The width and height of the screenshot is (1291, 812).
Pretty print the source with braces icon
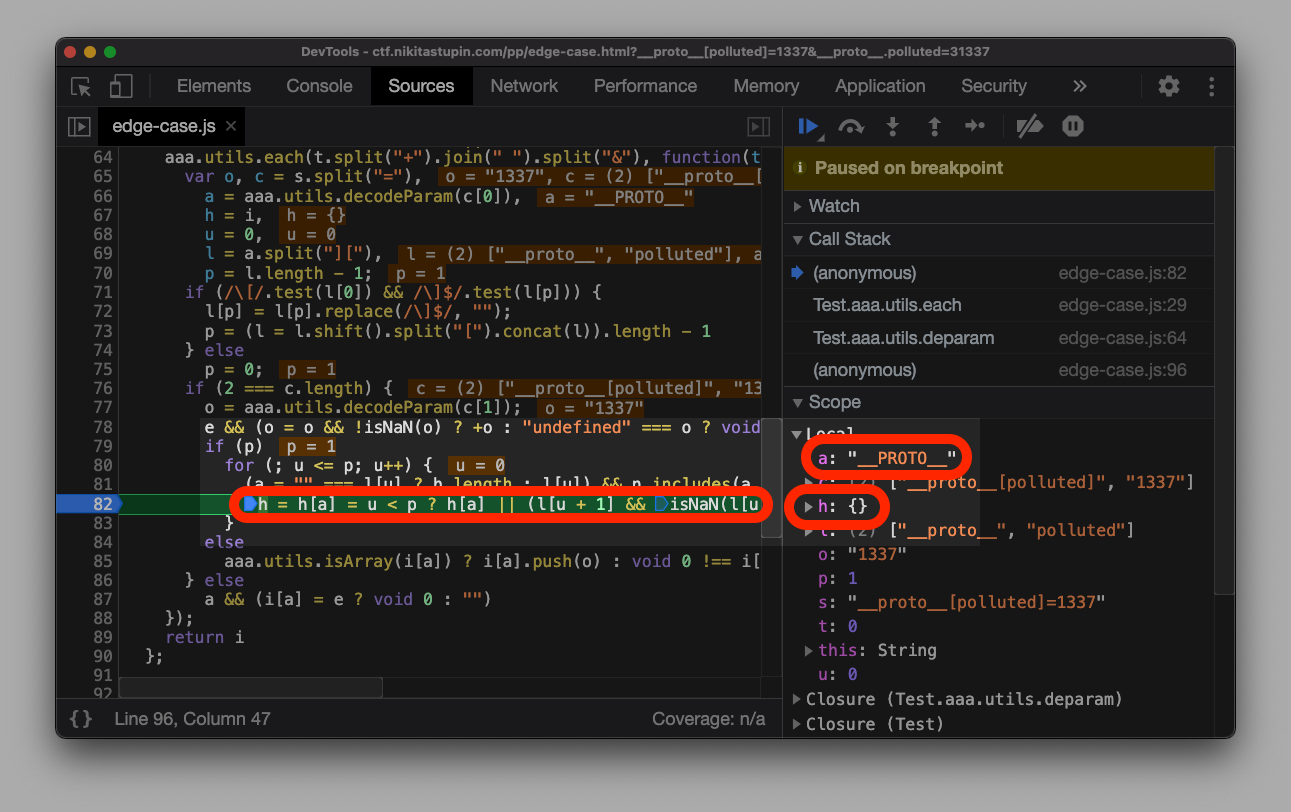pos(81,718)
